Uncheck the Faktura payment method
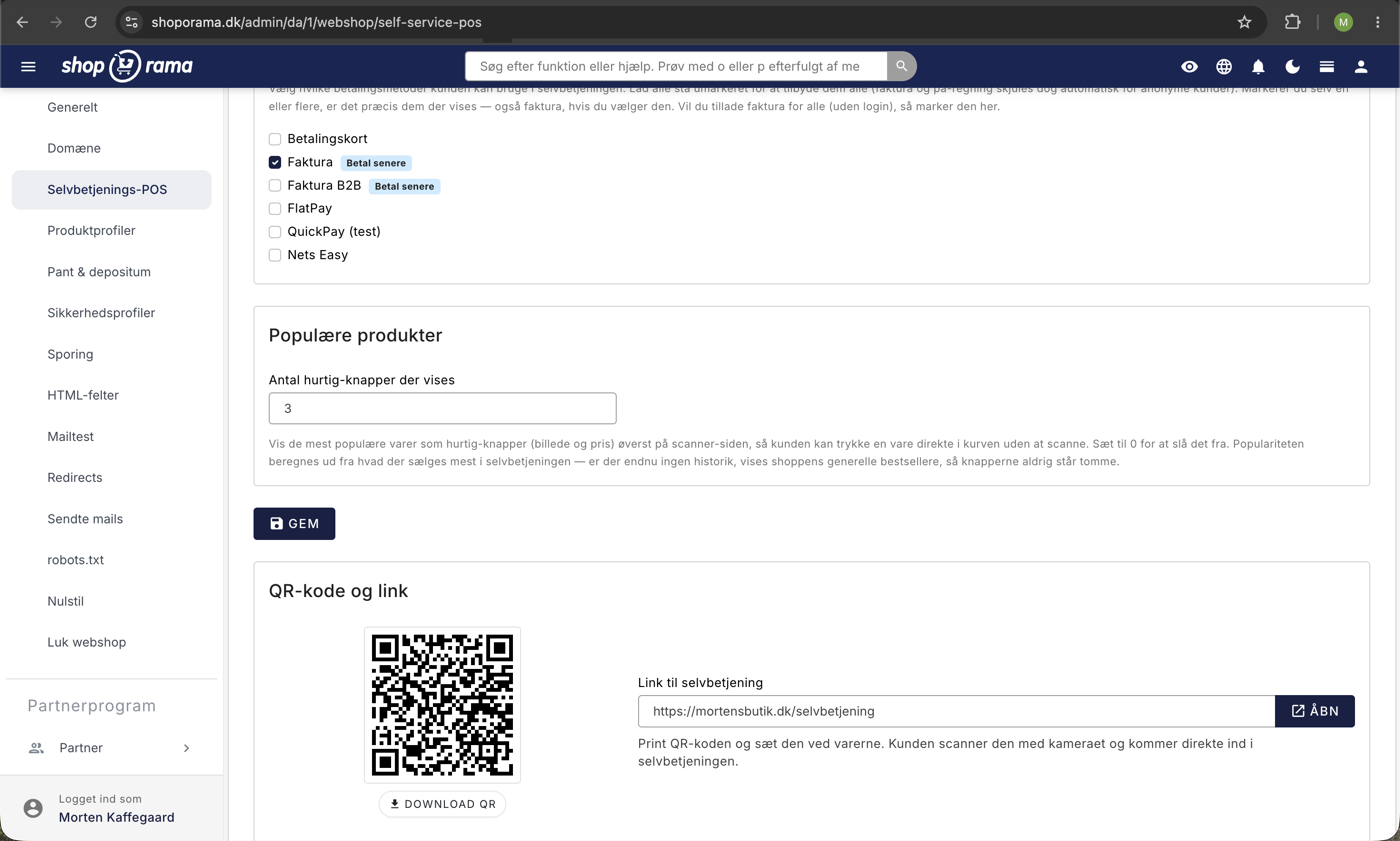The height and width of the screenshot is (841, 1400). pos(275,162)
